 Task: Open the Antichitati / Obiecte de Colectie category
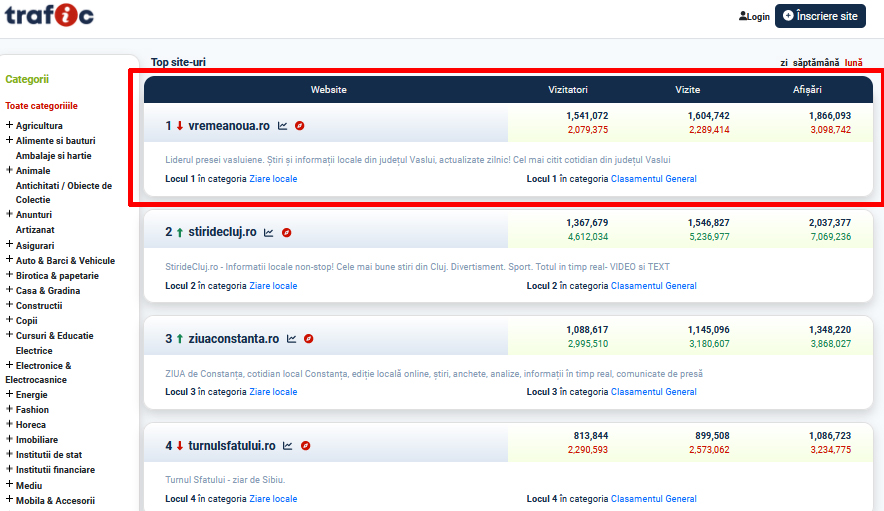[64, 193]
